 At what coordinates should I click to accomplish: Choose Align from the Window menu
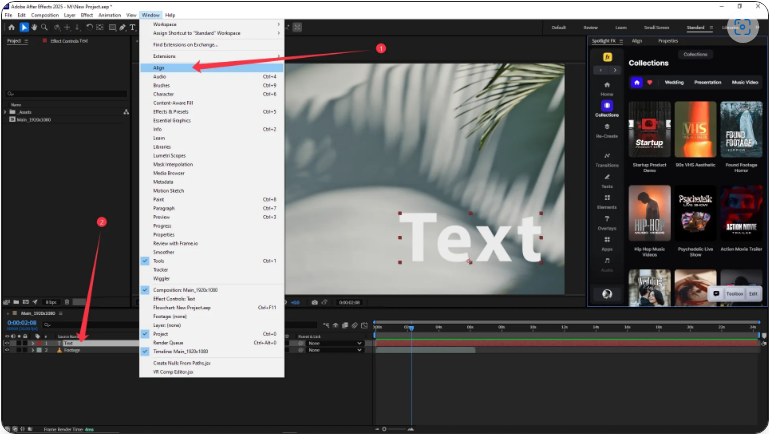click(211, 68)
